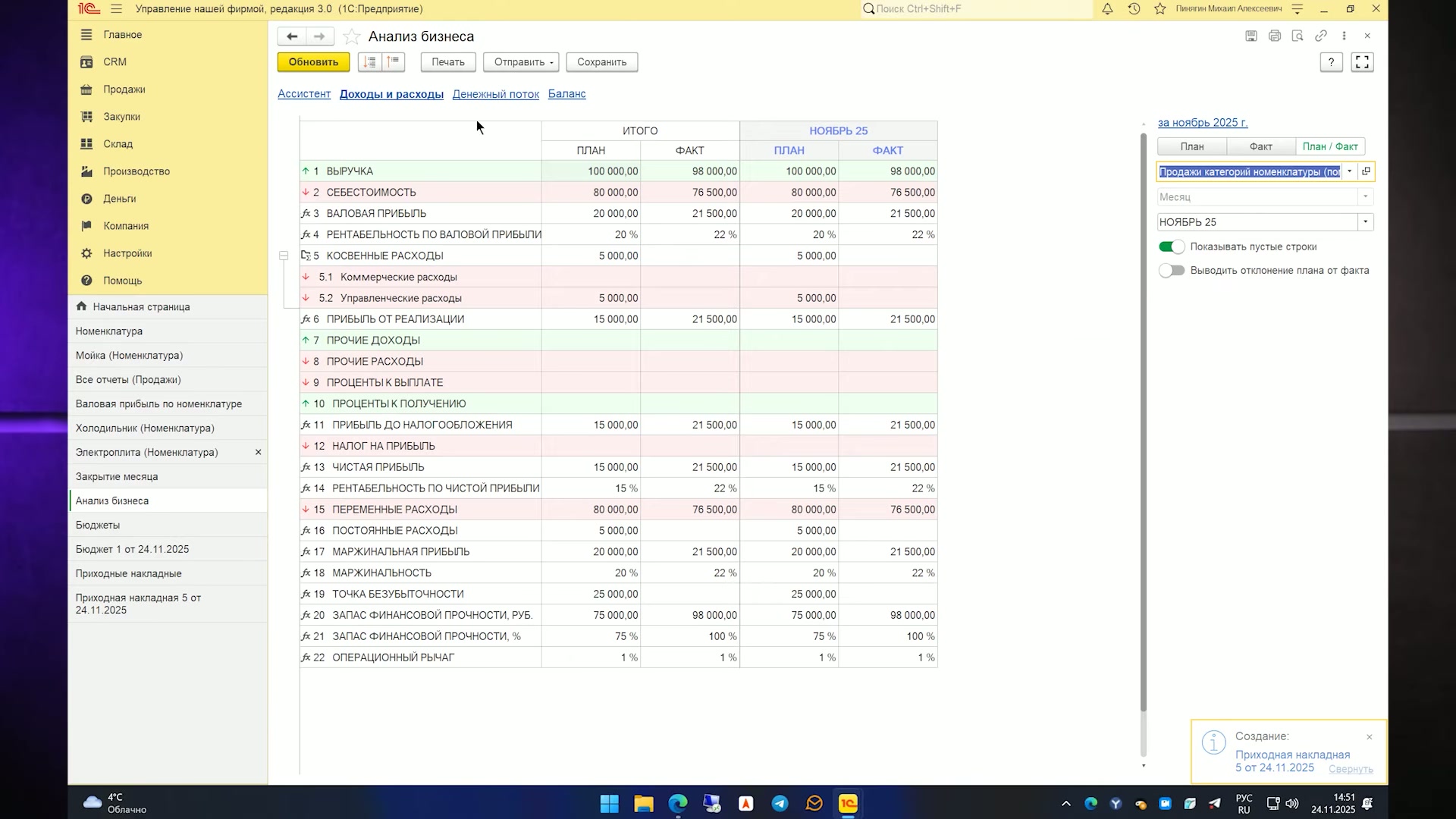Click the Сохранить button
The width and height of the screenshot is (1456, 819).
point(602,62)
